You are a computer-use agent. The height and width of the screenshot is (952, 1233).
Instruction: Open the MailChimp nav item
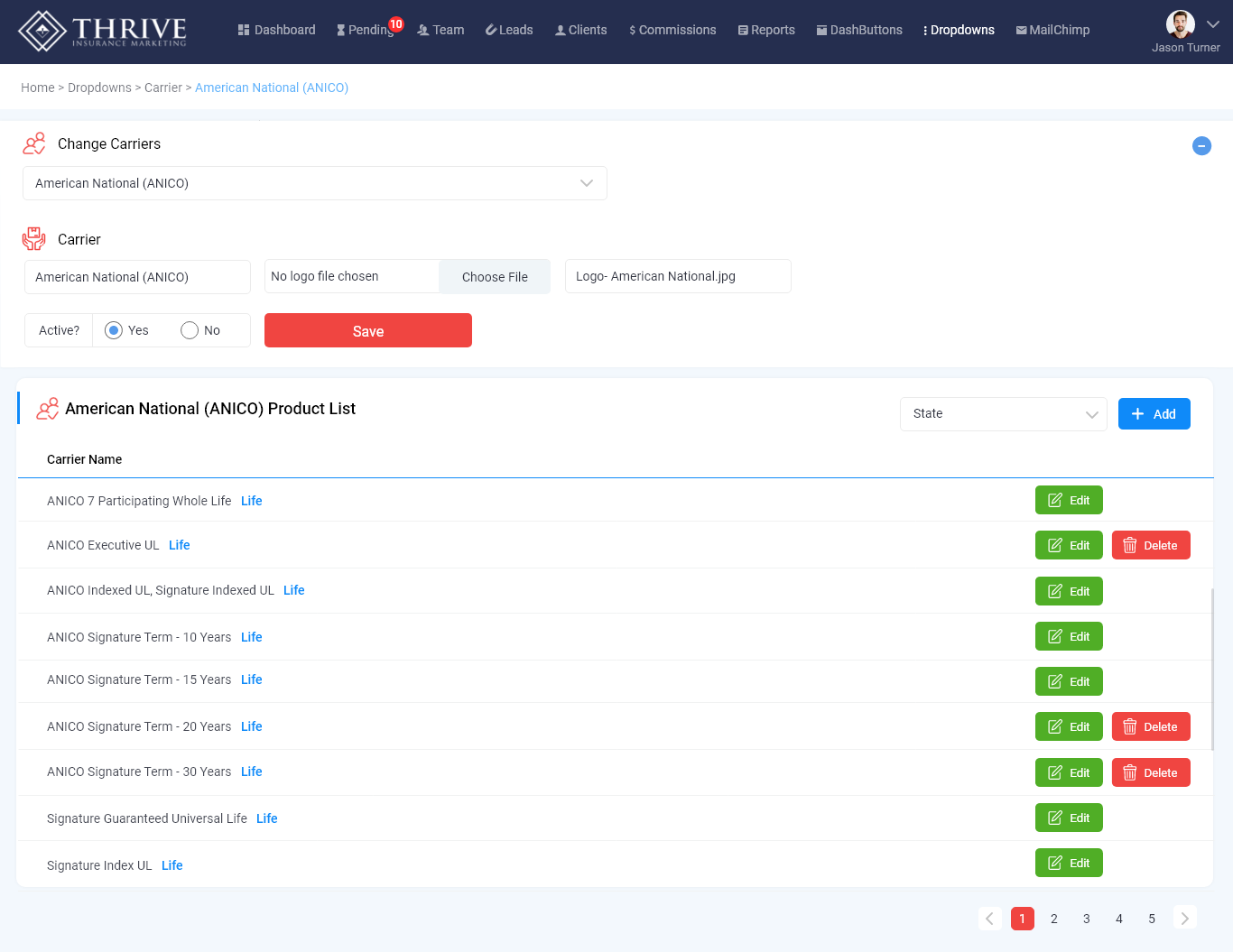click(x=1052, y=30)
